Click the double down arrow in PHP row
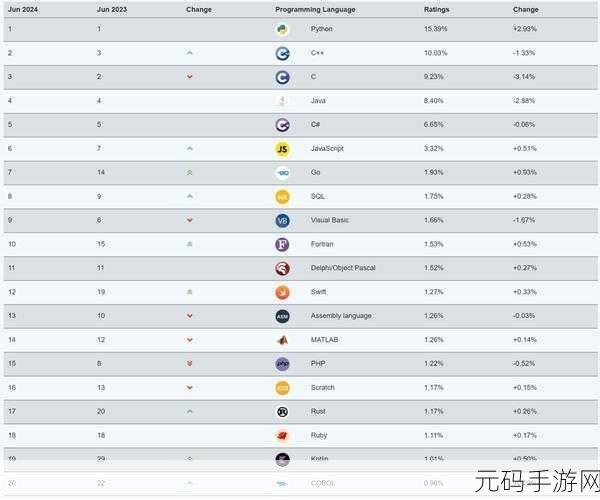Viewport: 600px width, 500px height. [189, 363]
